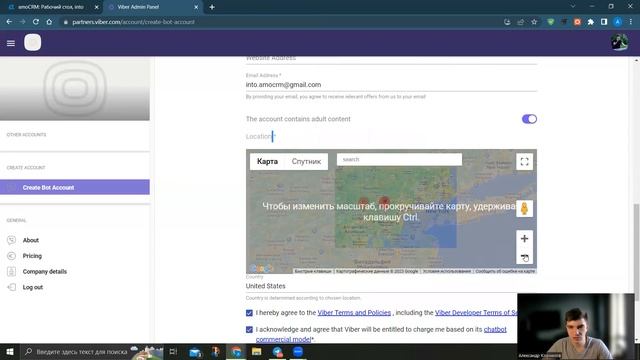Zoom out on the map

pos(524,256)
